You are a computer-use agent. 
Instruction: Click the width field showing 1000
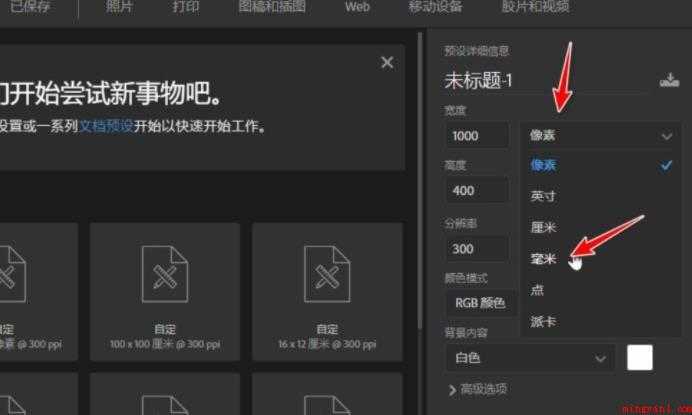pyautogui.click(x=477, y=136)
